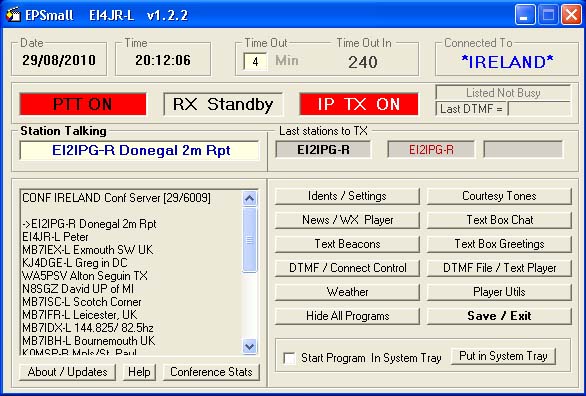Launch News / WX Player
This screenshot has height=396, width=586.
tap(347, 220)
